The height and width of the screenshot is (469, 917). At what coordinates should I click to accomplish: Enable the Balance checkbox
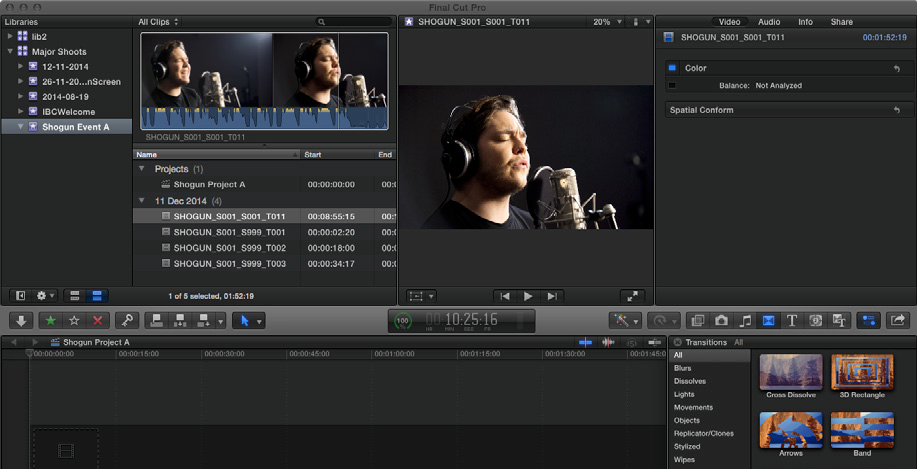pos(672,85)
